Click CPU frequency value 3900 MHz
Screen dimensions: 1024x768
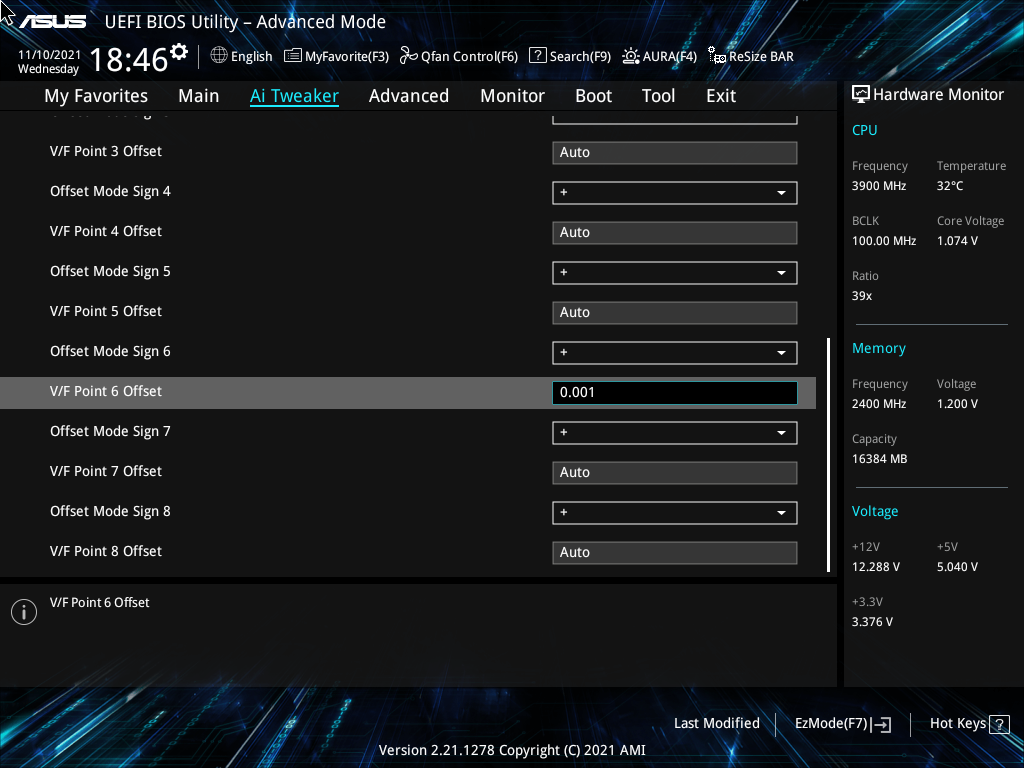point(879,186)
